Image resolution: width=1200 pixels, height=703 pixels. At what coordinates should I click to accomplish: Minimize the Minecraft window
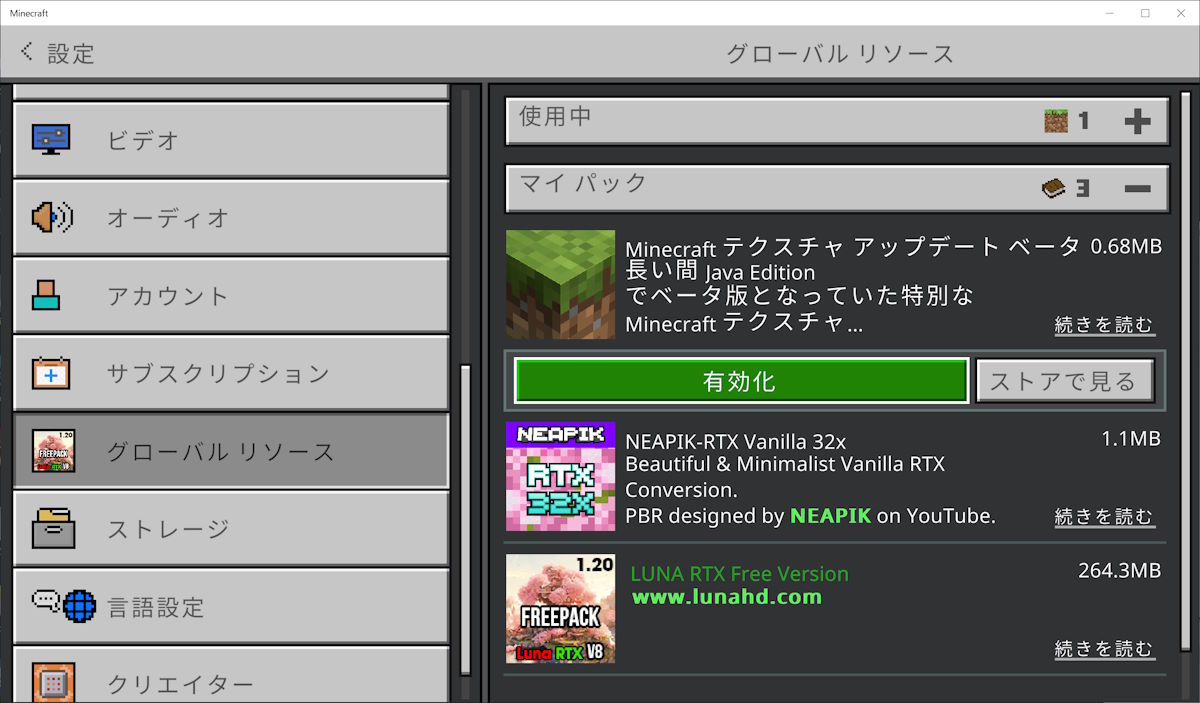point(1110,13)
